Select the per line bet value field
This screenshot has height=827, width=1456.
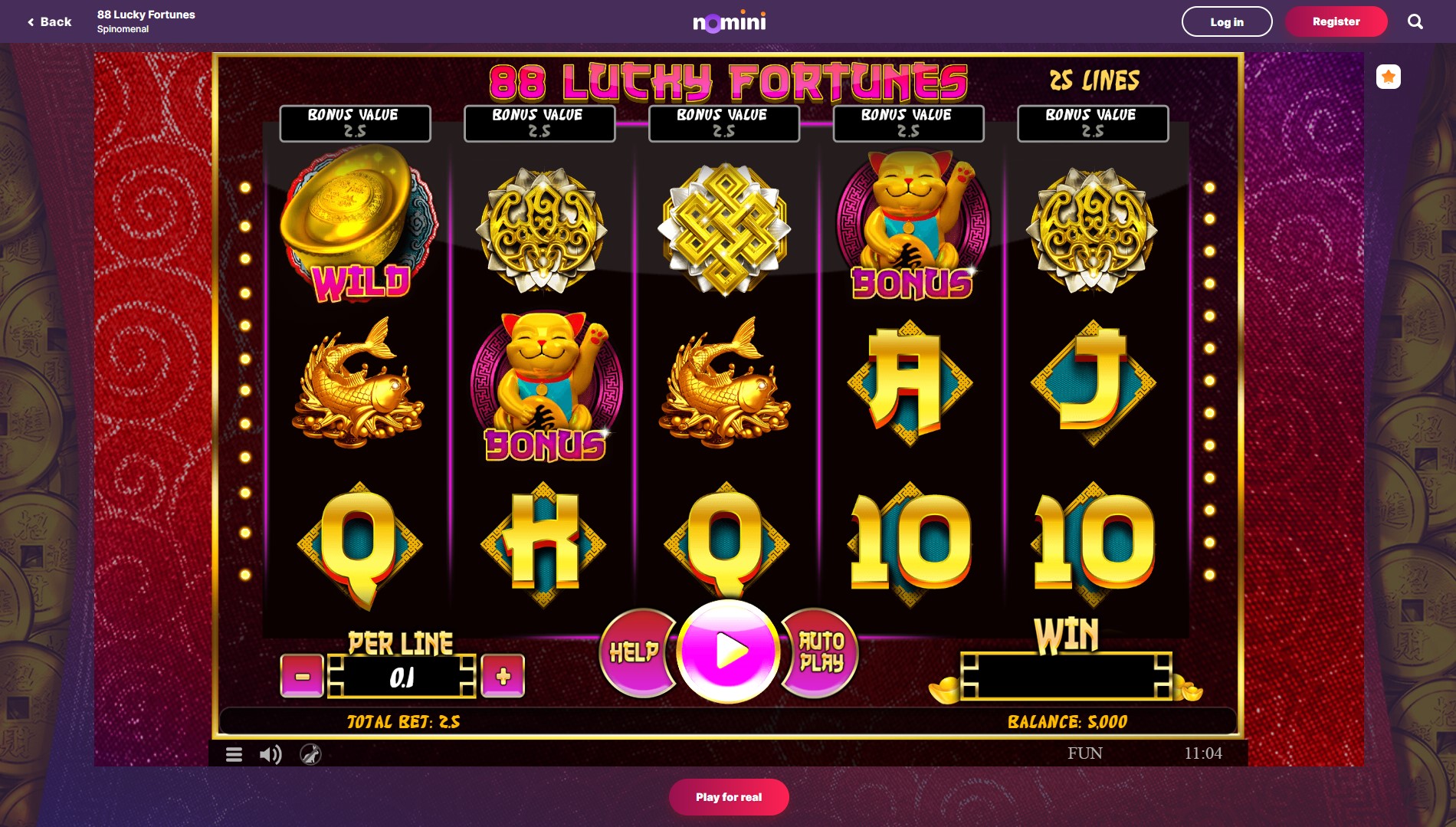point(402,677)
